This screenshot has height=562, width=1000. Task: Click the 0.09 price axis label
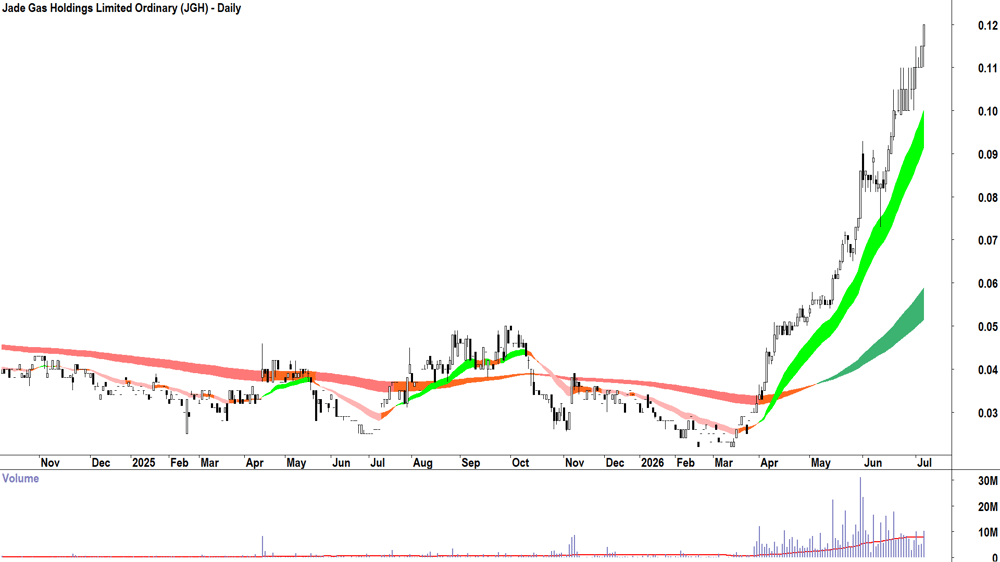click(987, 154)
